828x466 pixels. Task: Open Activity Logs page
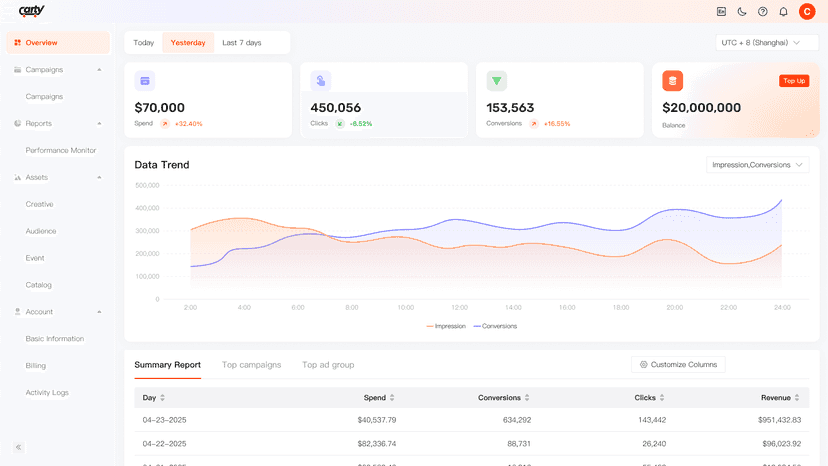(x=47, y=393)
